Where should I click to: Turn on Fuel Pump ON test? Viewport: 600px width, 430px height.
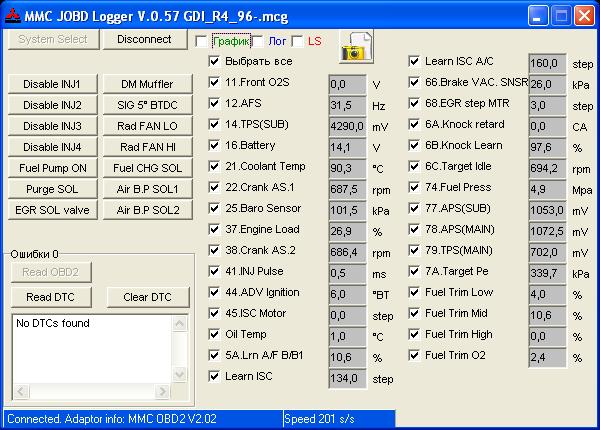coord(52,168)
